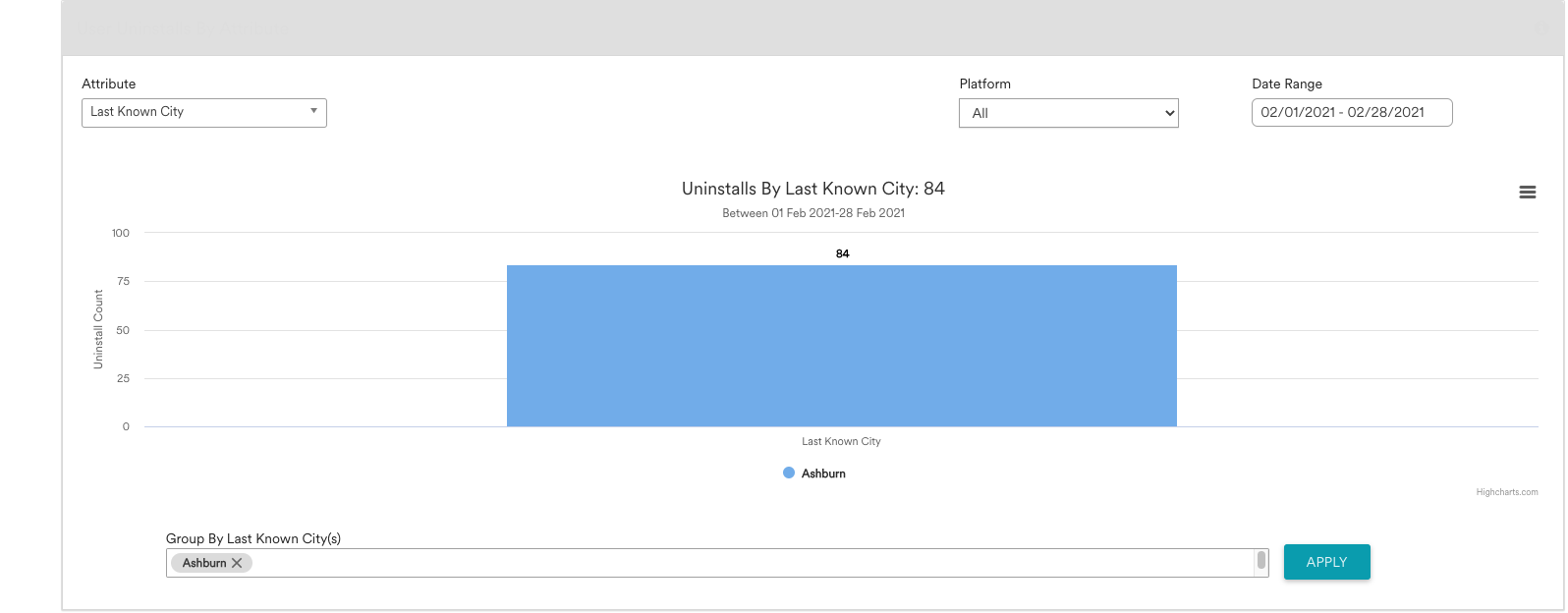Click the blue Ashburn legend marker dot

click(x=788, y=474)
